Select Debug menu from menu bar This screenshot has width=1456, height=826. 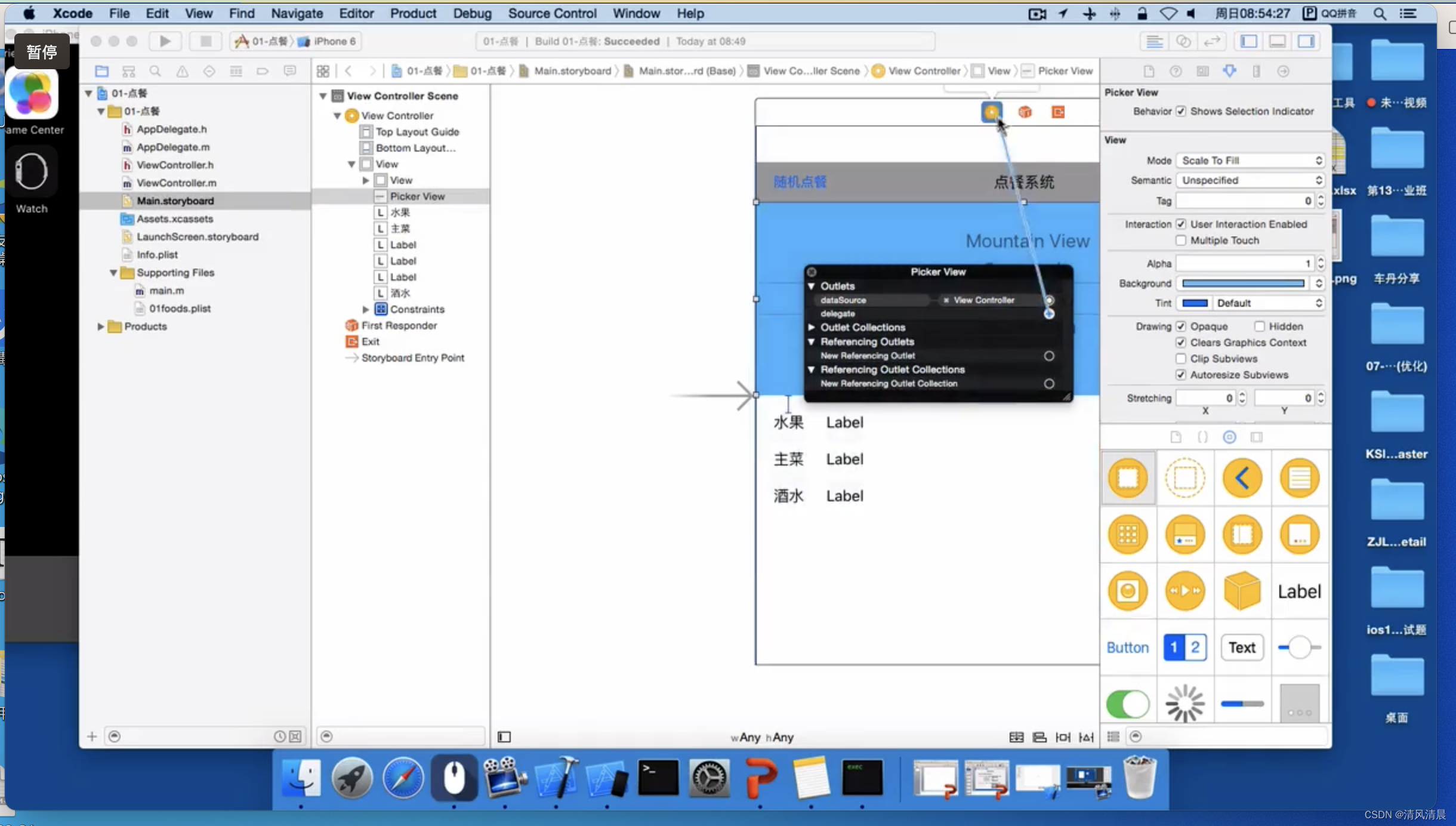[x=470, y=13]
